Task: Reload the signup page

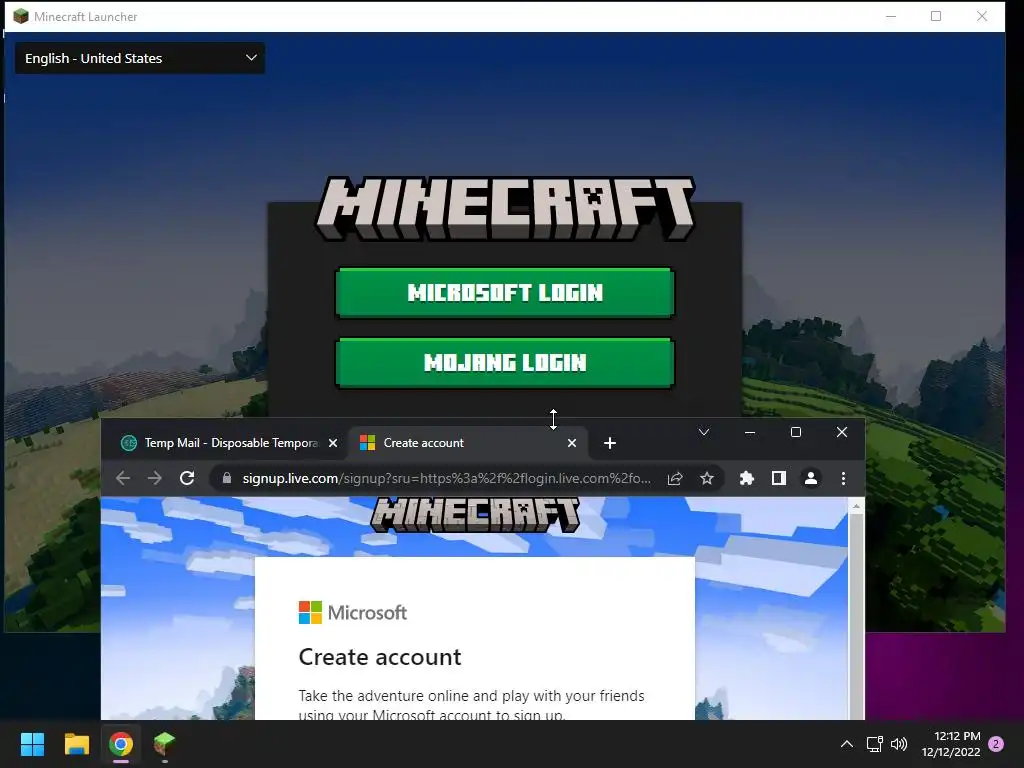Action: 187,478
